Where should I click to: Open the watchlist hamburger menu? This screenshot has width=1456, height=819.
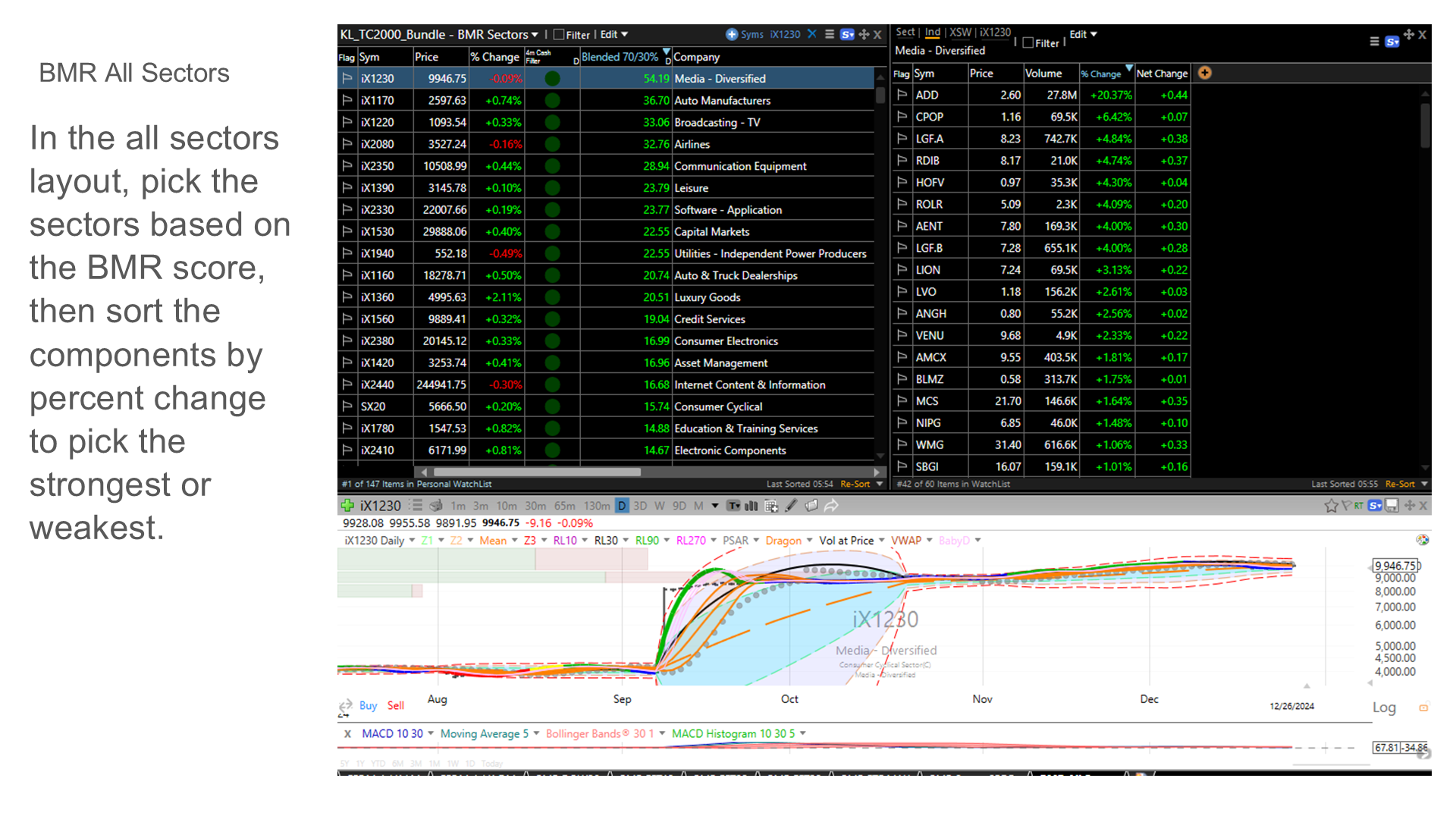[830, 34]
